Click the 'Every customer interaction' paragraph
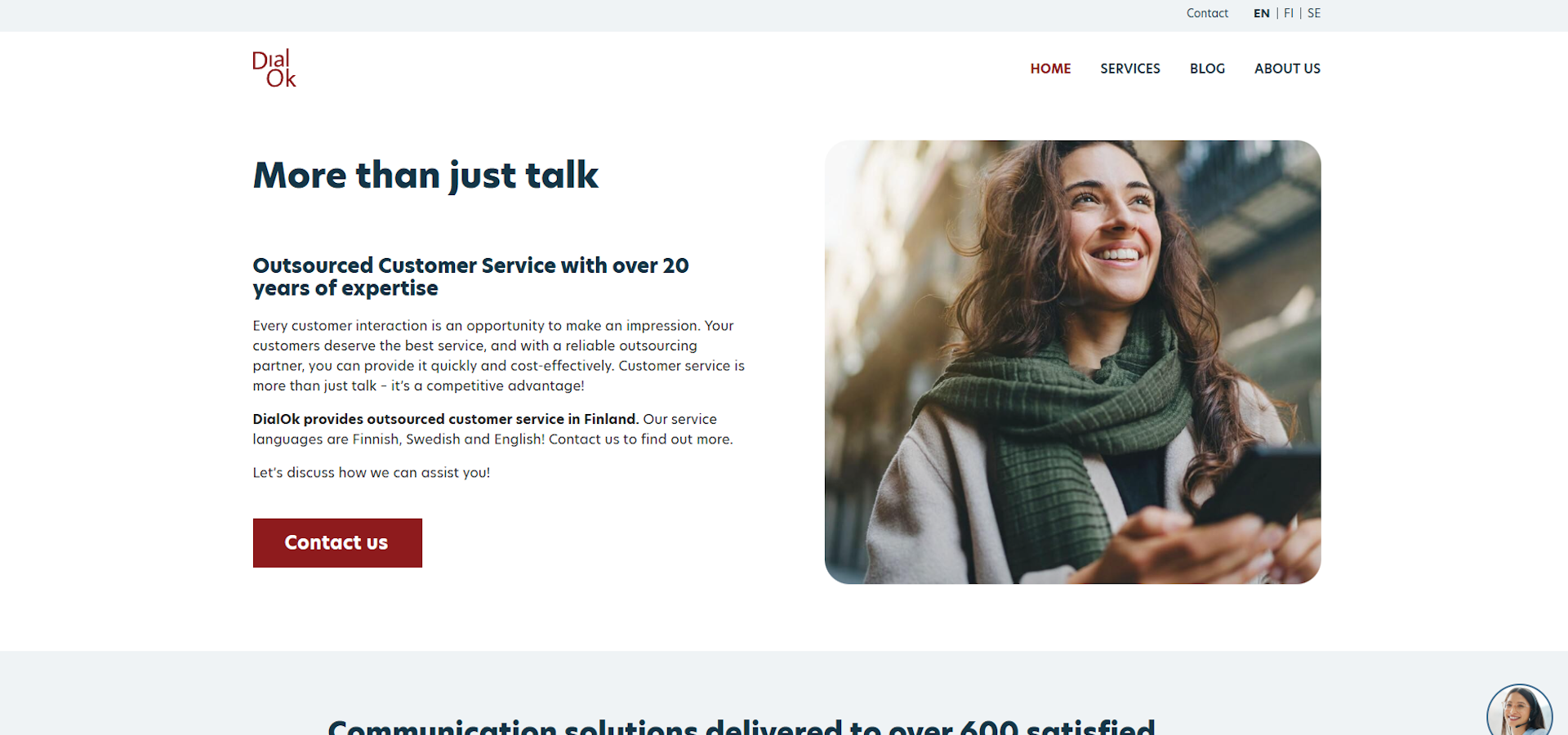This screenshot has height=735, width=1568. point(499,355)
